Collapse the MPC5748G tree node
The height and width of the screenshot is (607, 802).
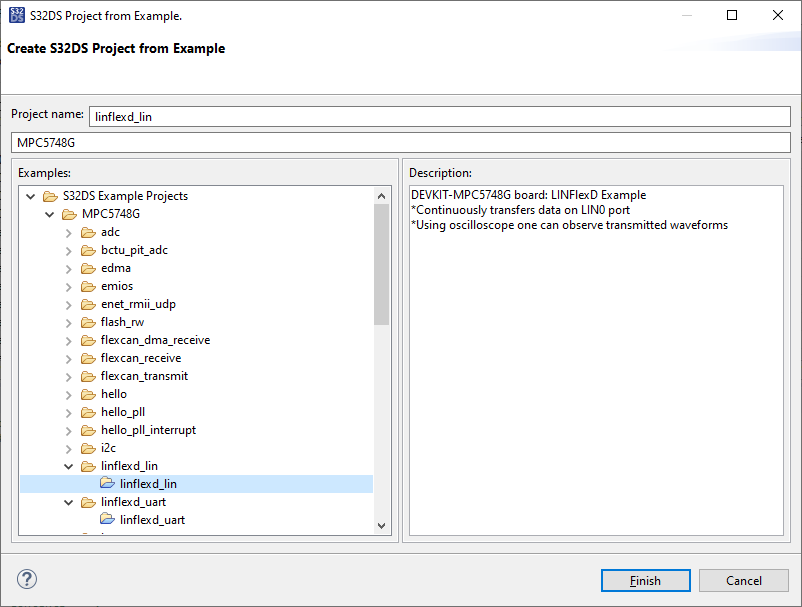pyautogui.click(x=49, y=214)
